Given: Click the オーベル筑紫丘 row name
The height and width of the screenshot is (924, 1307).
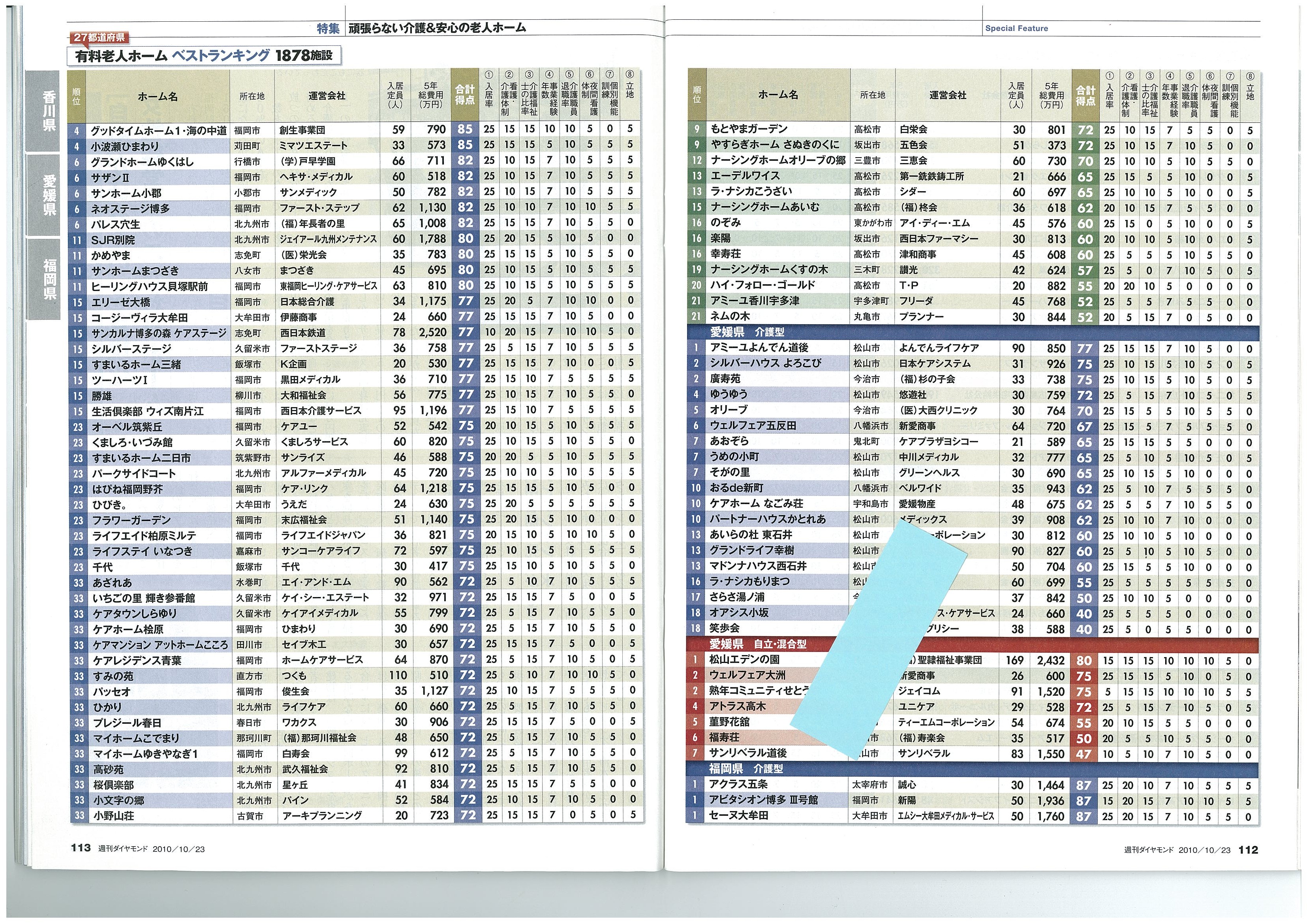Looking at the screenshot, I should coord(128,426).
